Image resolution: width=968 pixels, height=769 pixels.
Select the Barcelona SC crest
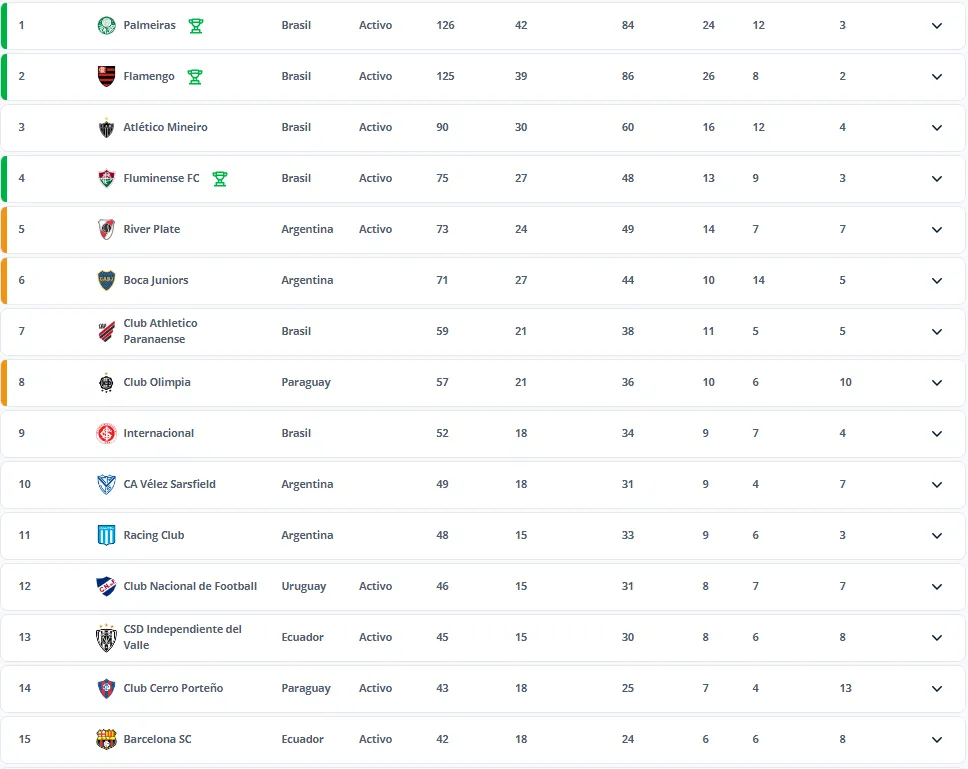(x=104, y=739)
